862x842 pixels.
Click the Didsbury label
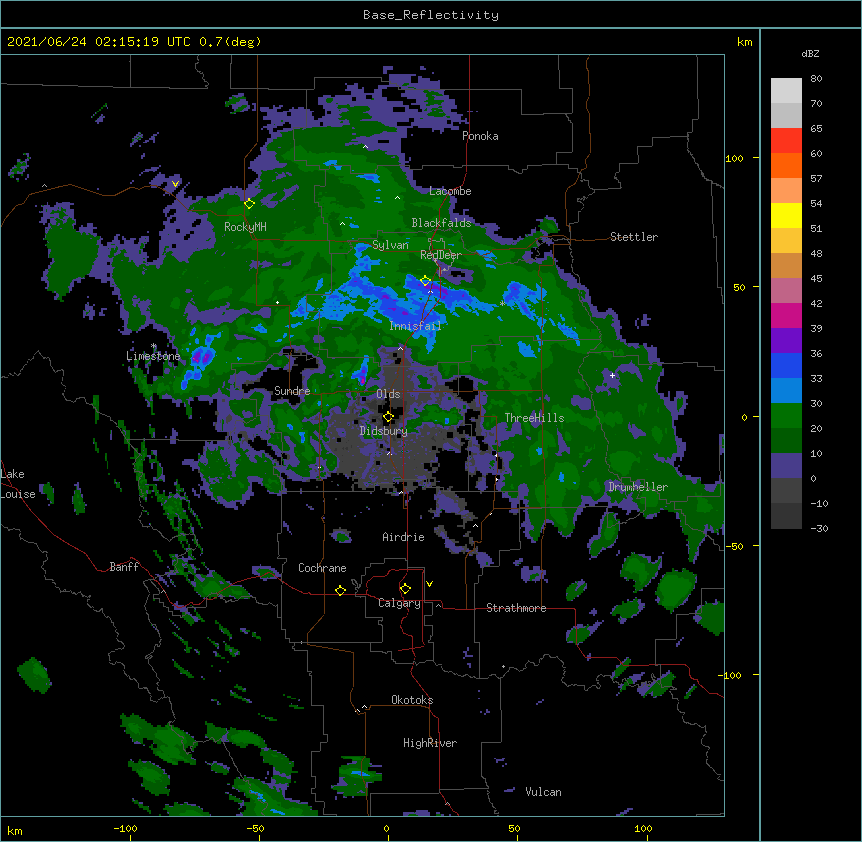click(384, 431)
